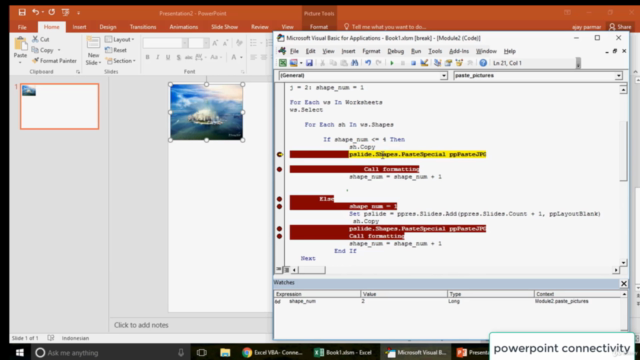Toggle Bold formatting in PowerPoint ribbon
The height and width of the screenshot is (360, 640).
[147, 57]
